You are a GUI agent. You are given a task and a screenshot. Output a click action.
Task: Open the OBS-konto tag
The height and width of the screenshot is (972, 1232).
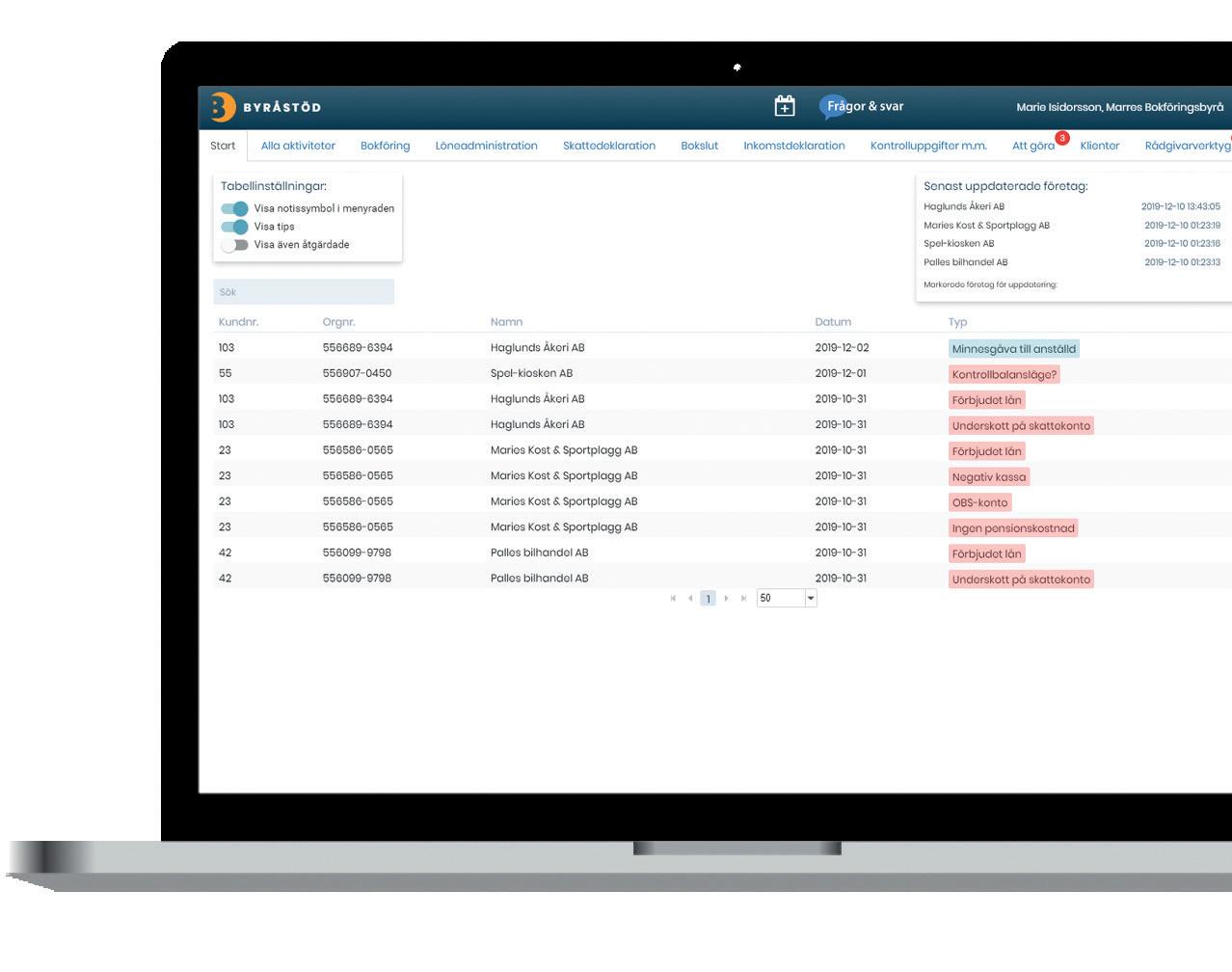pyautogui.click(x=979, y=502)
